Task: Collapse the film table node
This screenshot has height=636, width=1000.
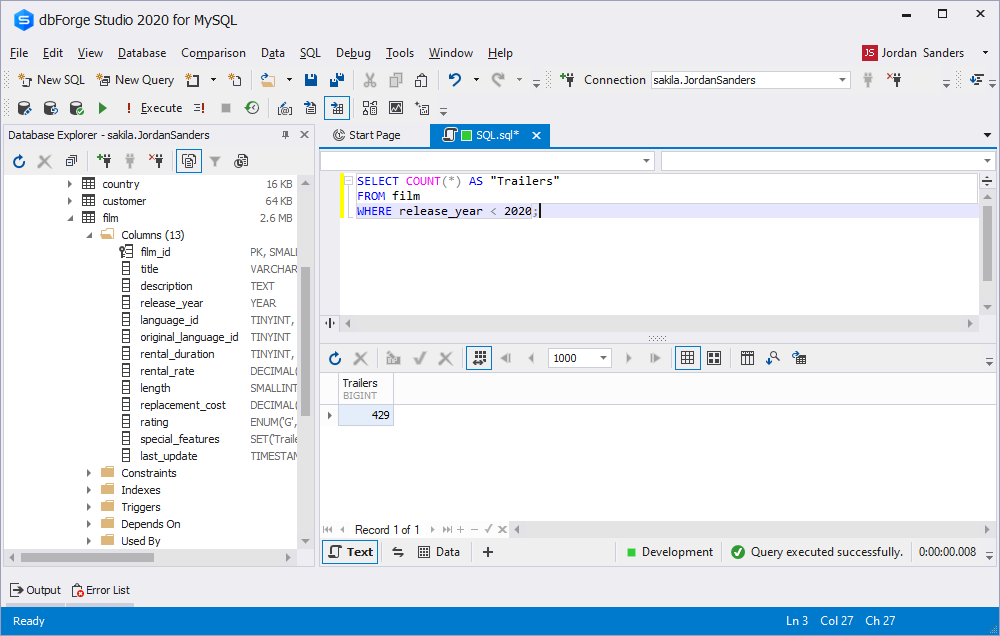Action: (x=70, y=218)
